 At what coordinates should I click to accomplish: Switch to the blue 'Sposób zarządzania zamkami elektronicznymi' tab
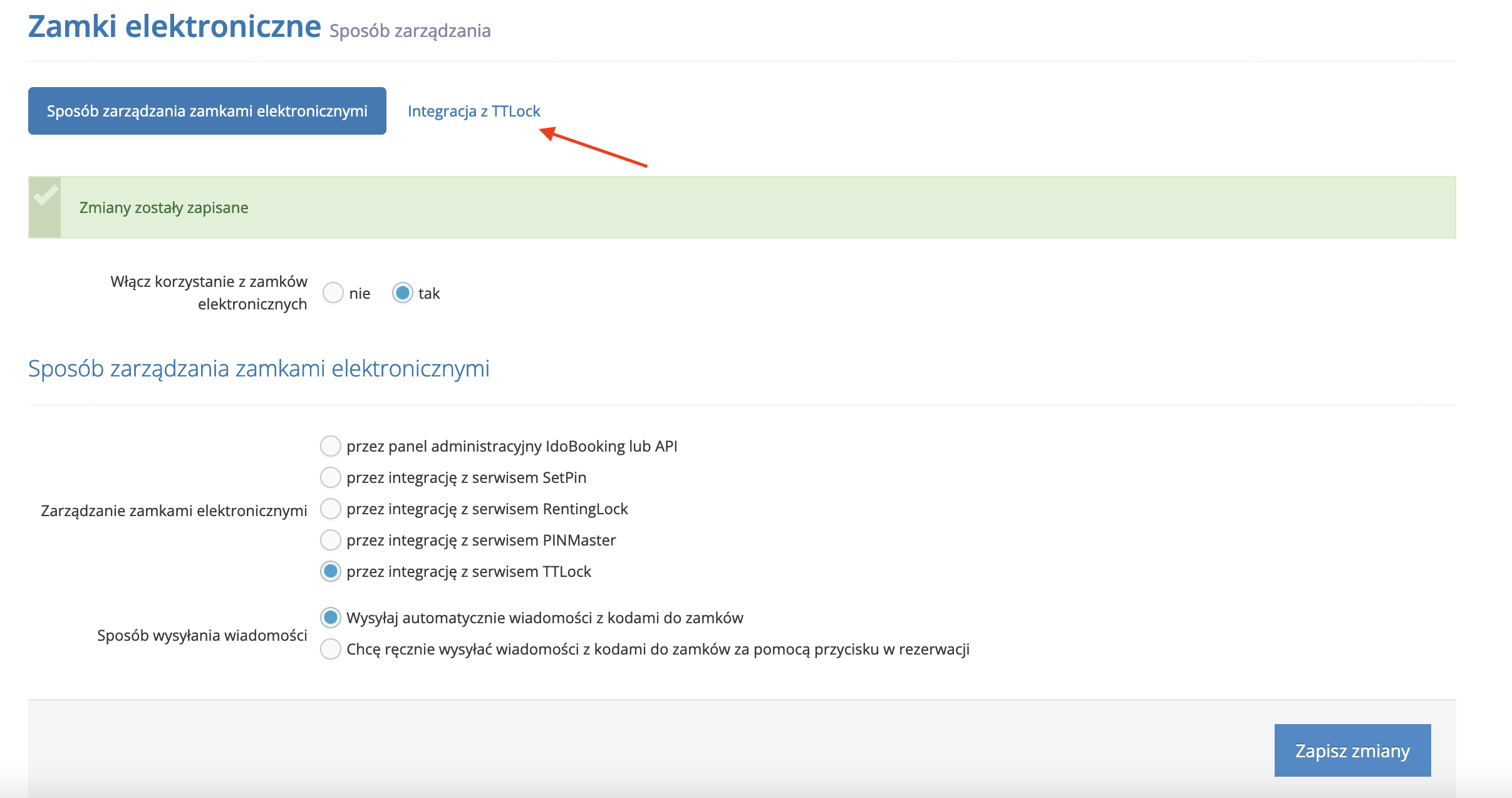(x=207, y=111)
